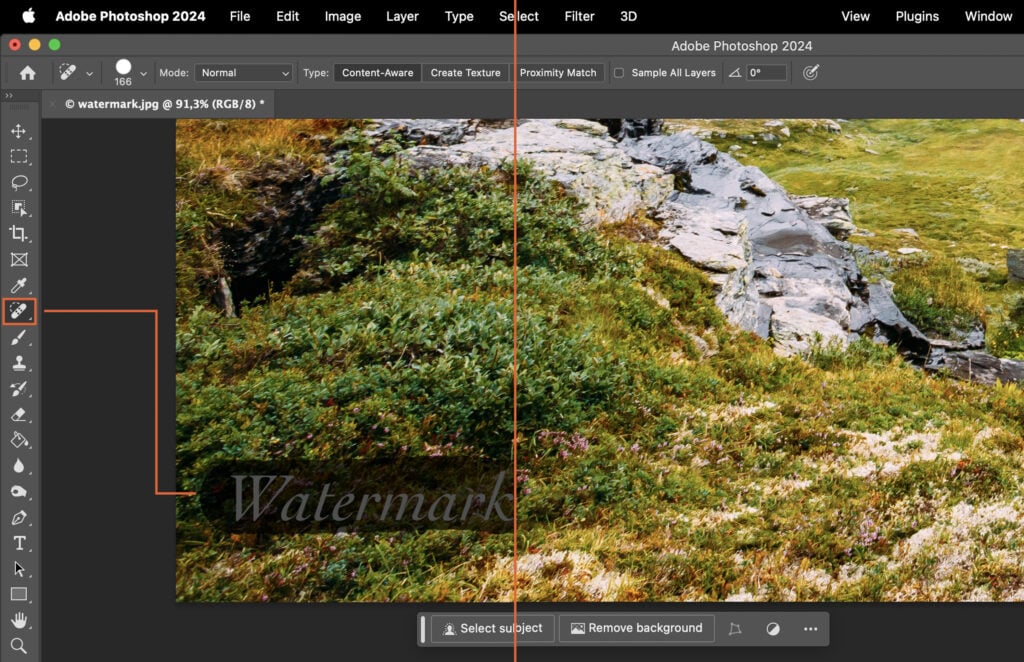Enable Sample All Layers
This screenshot has width=1024, height=662.
click(620, 72)
